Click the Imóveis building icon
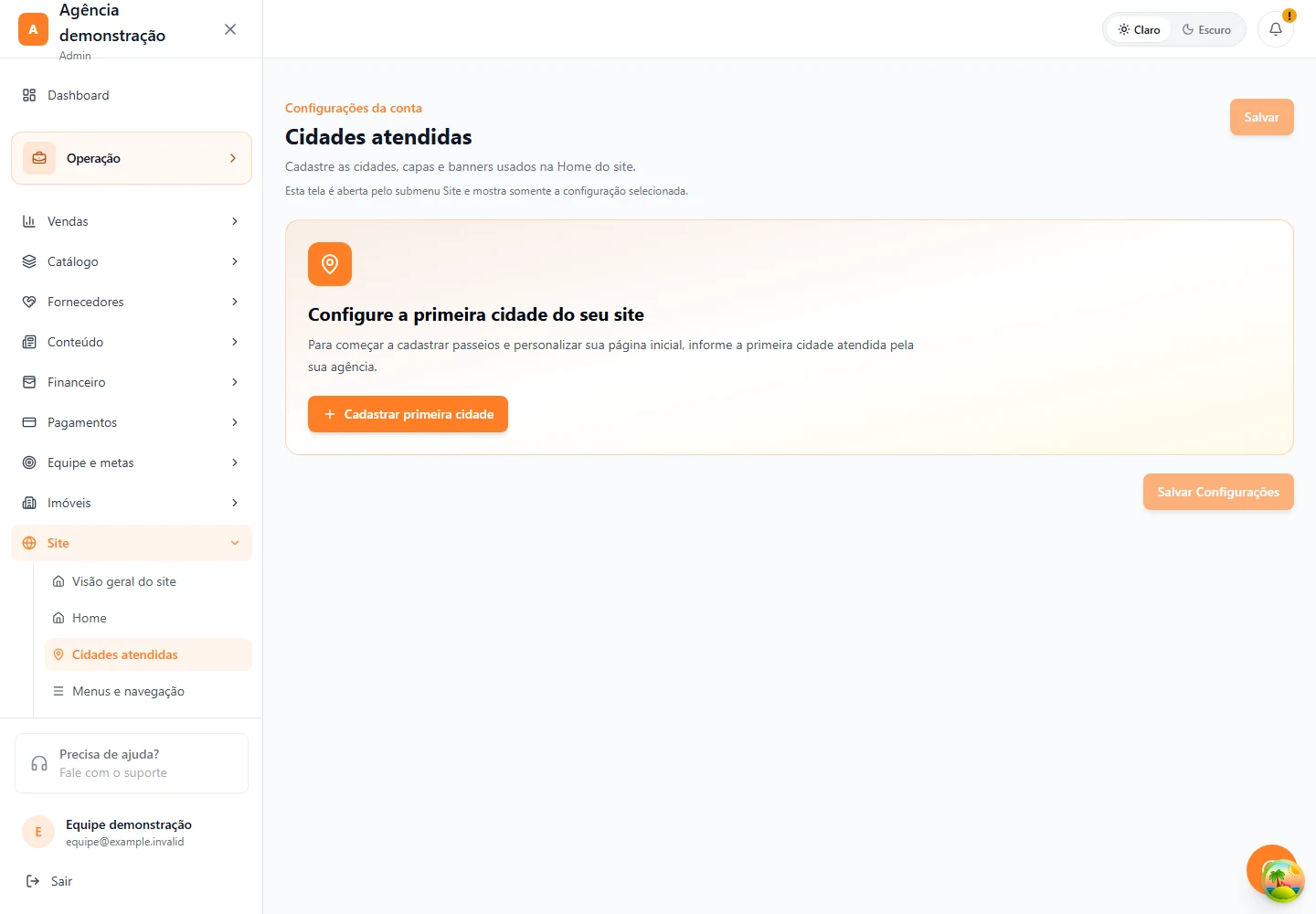Screen dimensions: 1316x914 pyautogui.click(x=29, y=503)
